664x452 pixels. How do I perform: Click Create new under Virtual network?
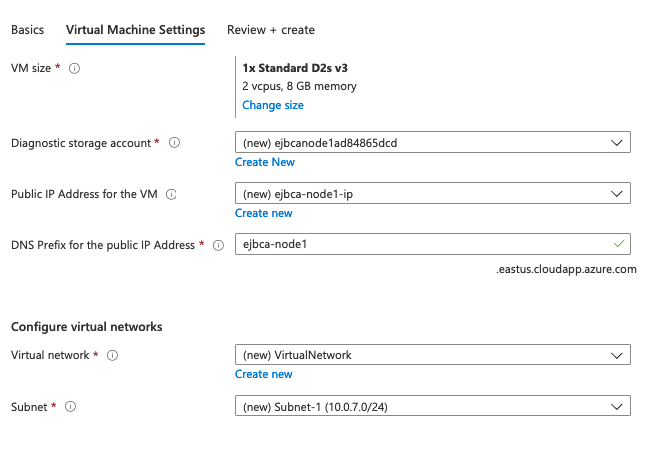(x=263, y=374)
